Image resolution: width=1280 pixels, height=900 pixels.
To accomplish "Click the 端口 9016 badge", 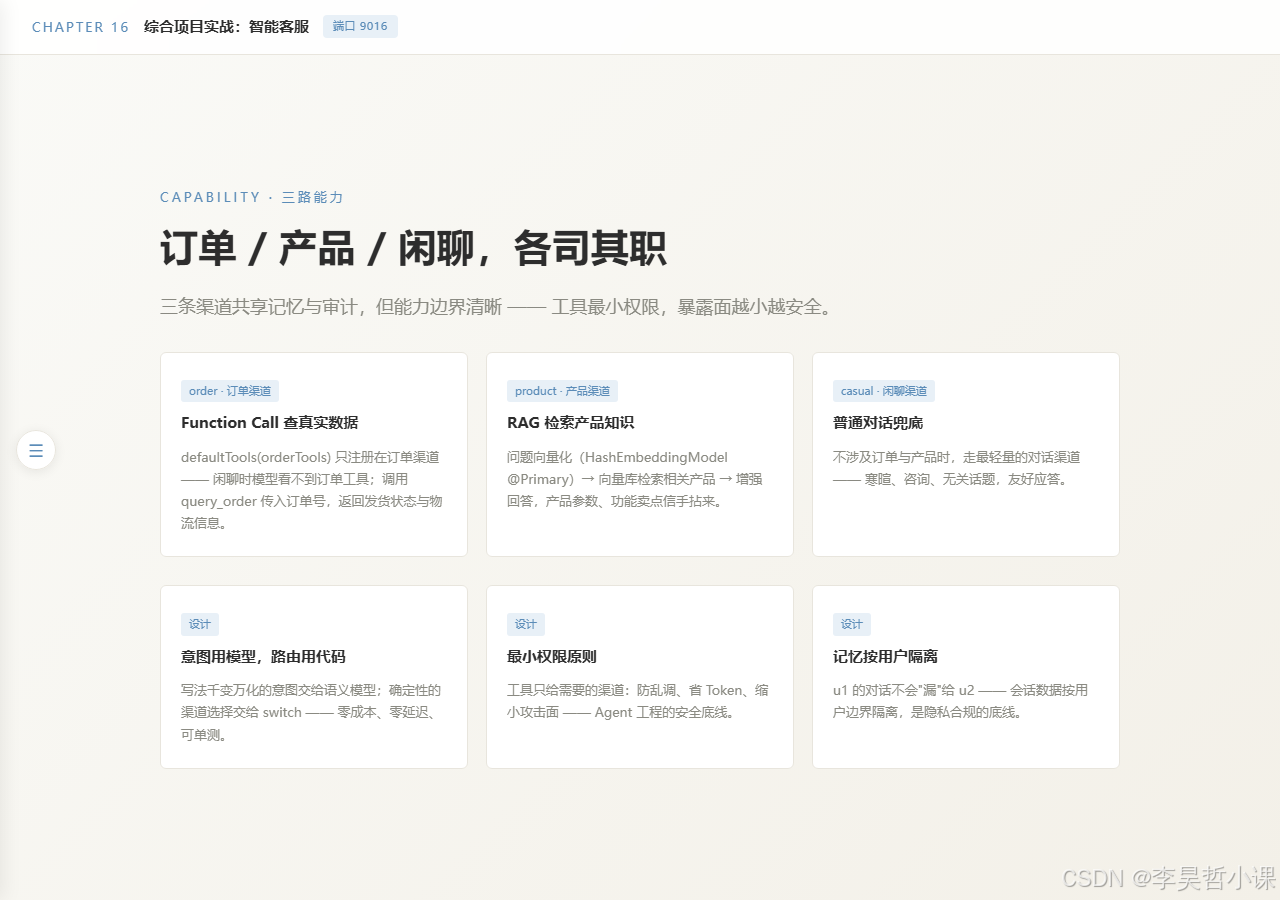I will point(360,27).
